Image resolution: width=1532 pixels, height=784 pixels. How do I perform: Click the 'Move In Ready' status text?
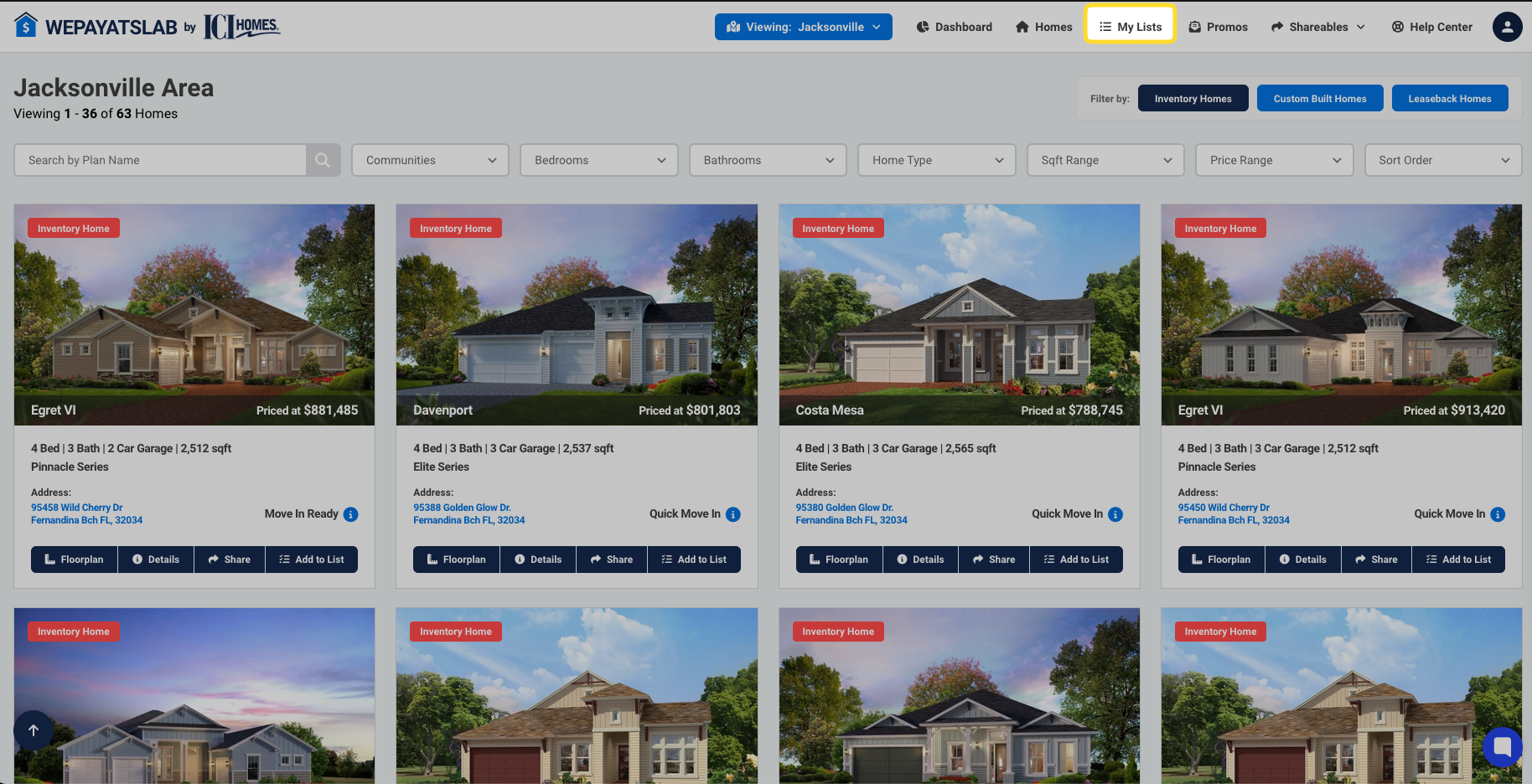pos(302,514)
